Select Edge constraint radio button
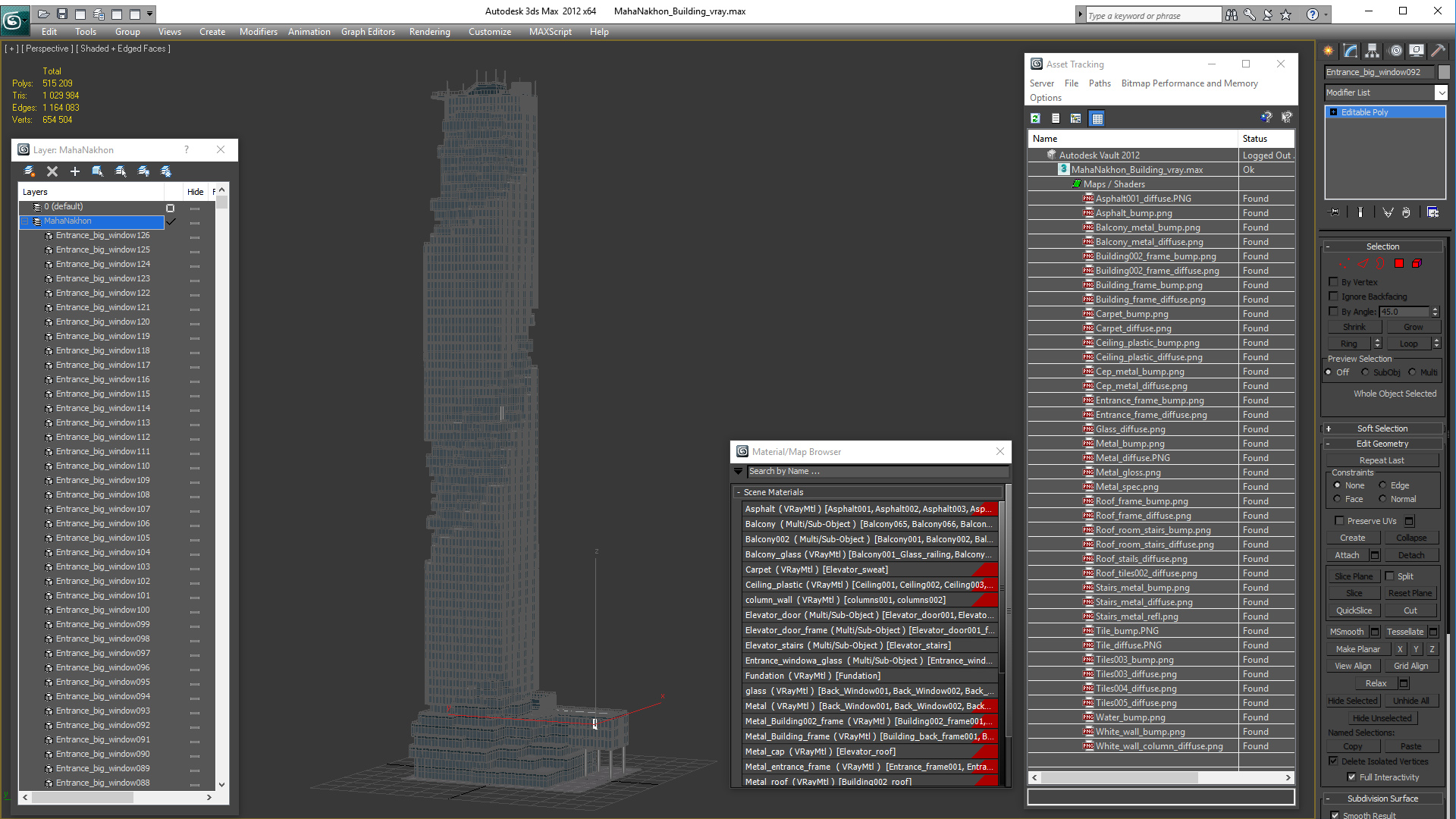 click(1382, 485)
